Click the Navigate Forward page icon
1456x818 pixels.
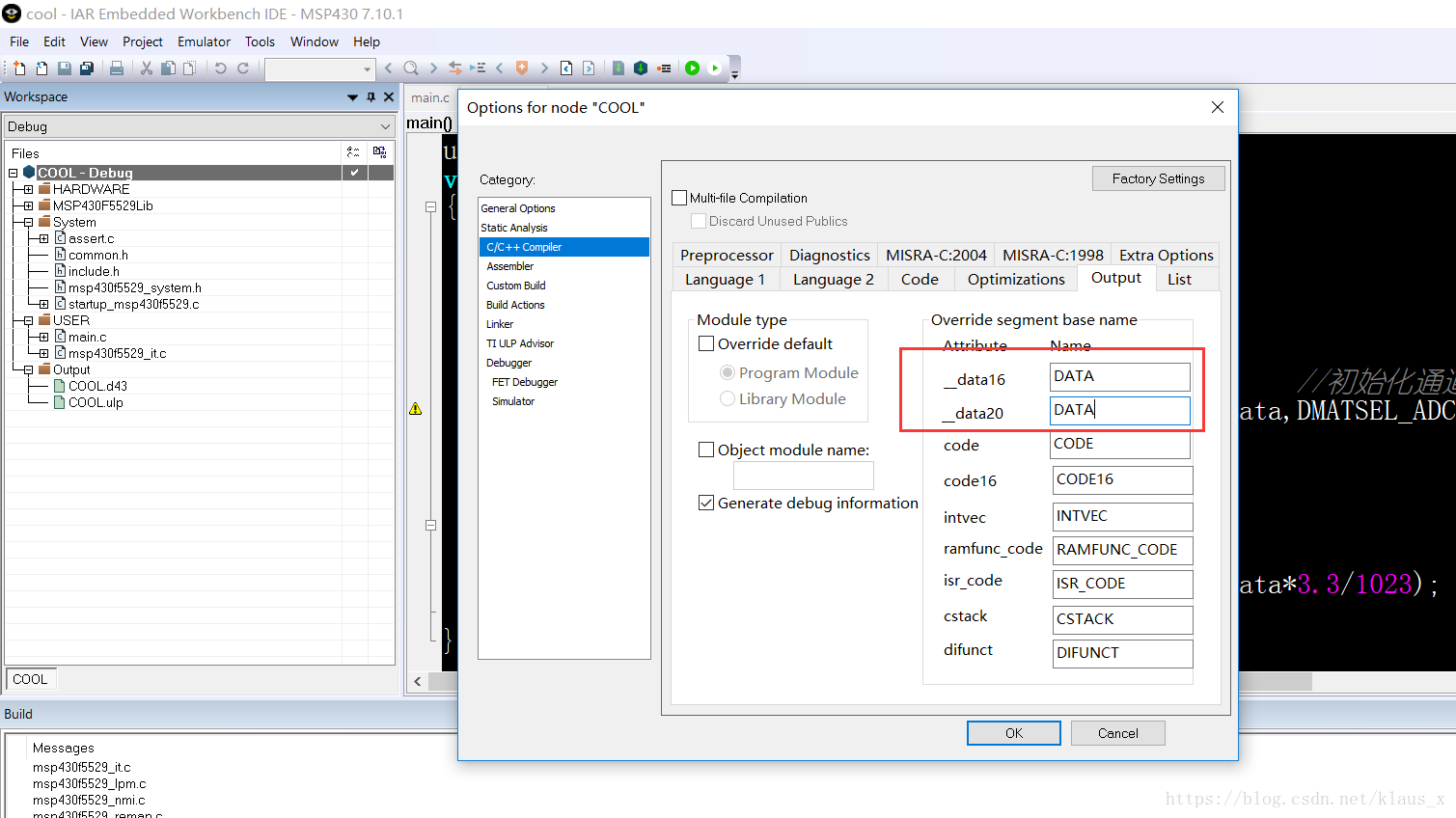(x=589, y=68)
